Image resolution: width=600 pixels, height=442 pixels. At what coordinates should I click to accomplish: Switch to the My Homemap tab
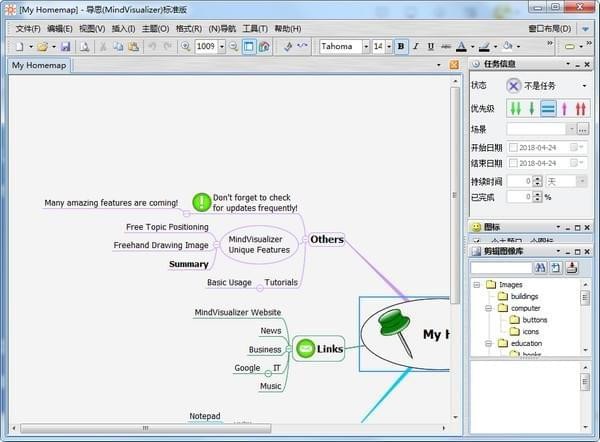(x=37, y=66)
